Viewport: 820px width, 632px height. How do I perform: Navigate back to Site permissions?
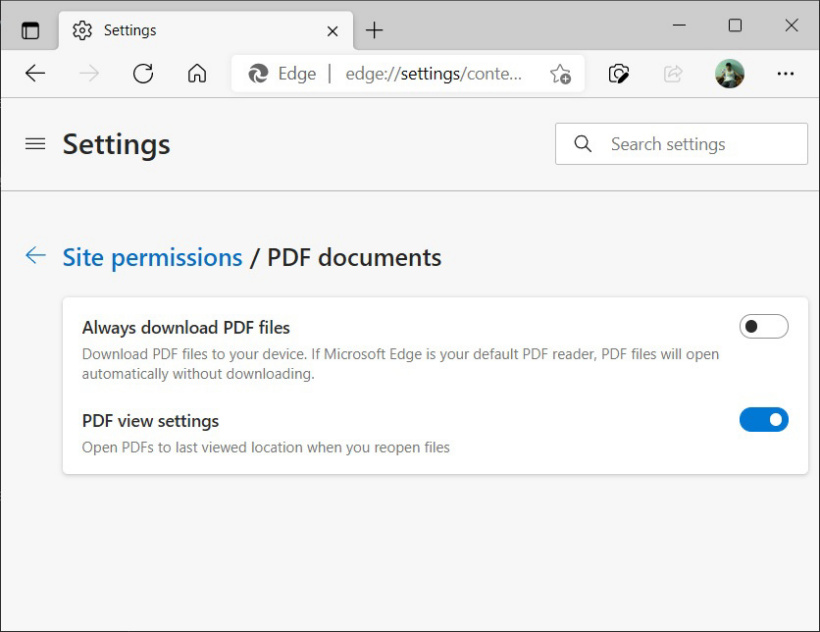point(152,257)
